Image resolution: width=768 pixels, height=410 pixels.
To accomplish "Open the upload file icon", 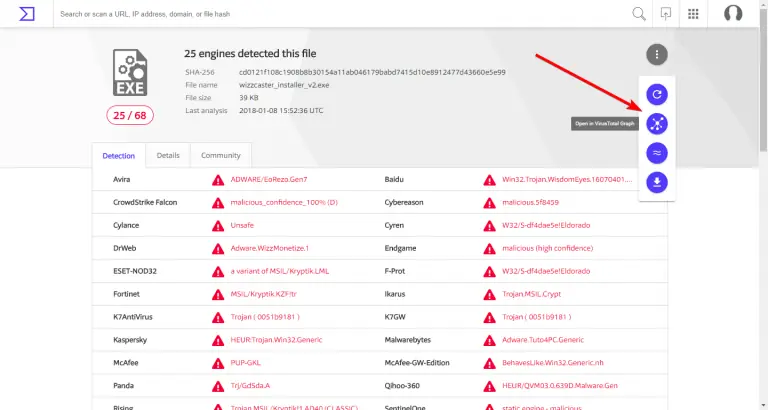I will coord(666,14).
